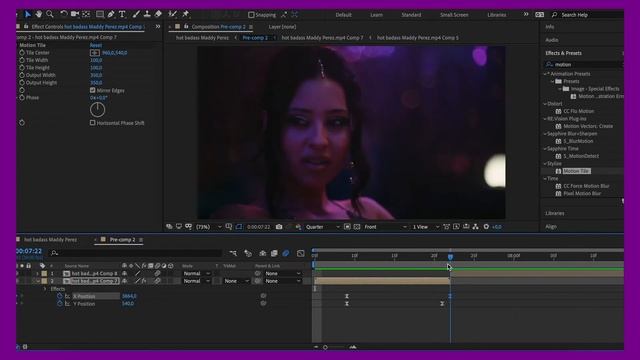640x360 pixels.
Task: Toggle Output Width stopwatch
Action: point(22,75)
